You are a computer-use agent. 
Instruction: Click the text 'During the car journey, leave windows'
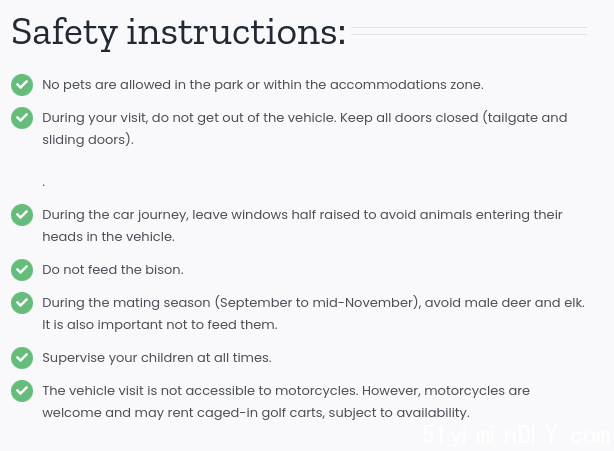pyautogui.click(x=165, y=215)
